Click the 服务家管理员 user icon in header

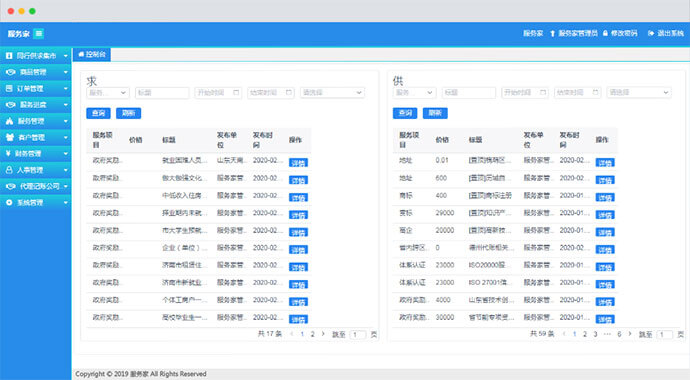tap(553, 33)
